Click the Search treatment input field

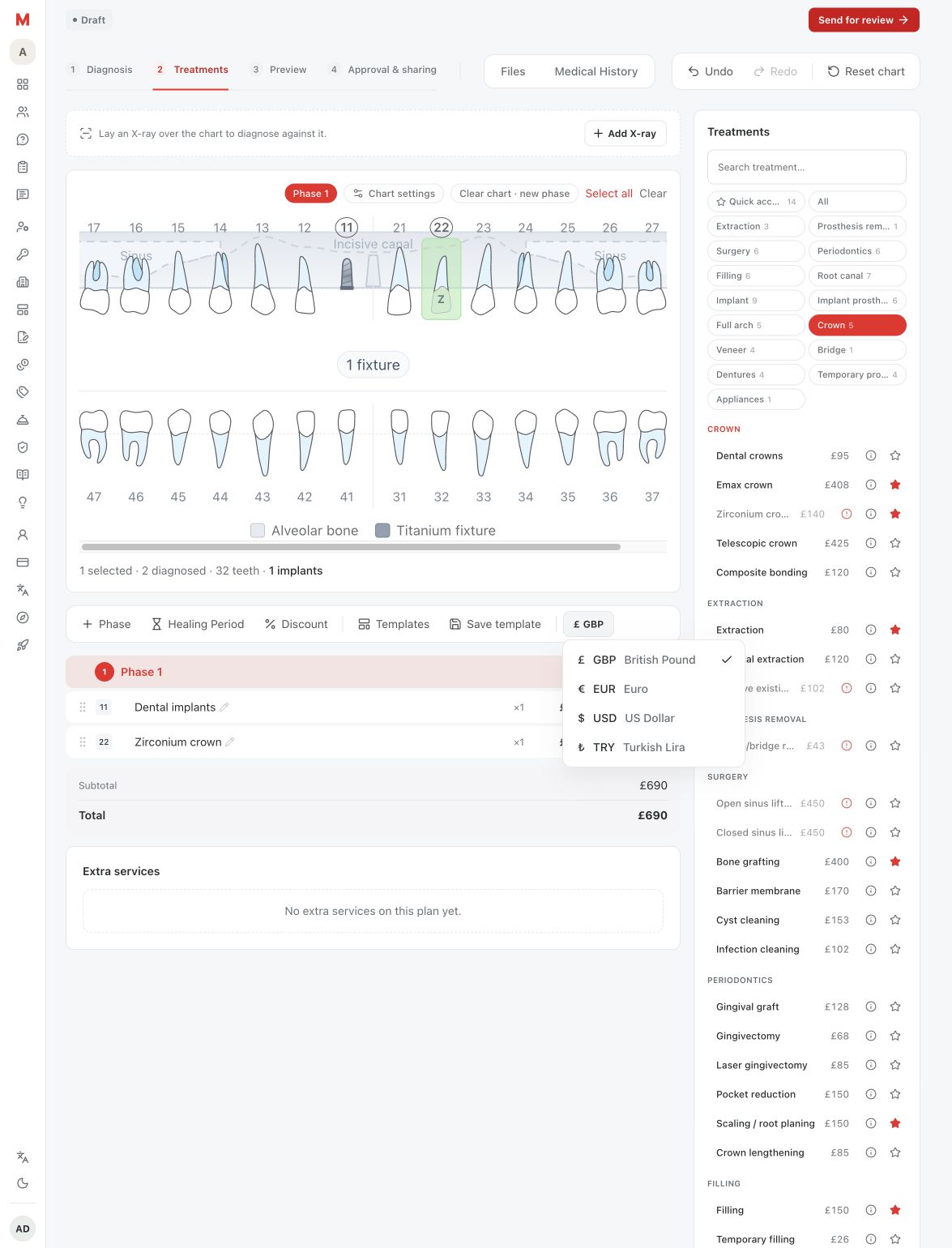pos(807,167)
